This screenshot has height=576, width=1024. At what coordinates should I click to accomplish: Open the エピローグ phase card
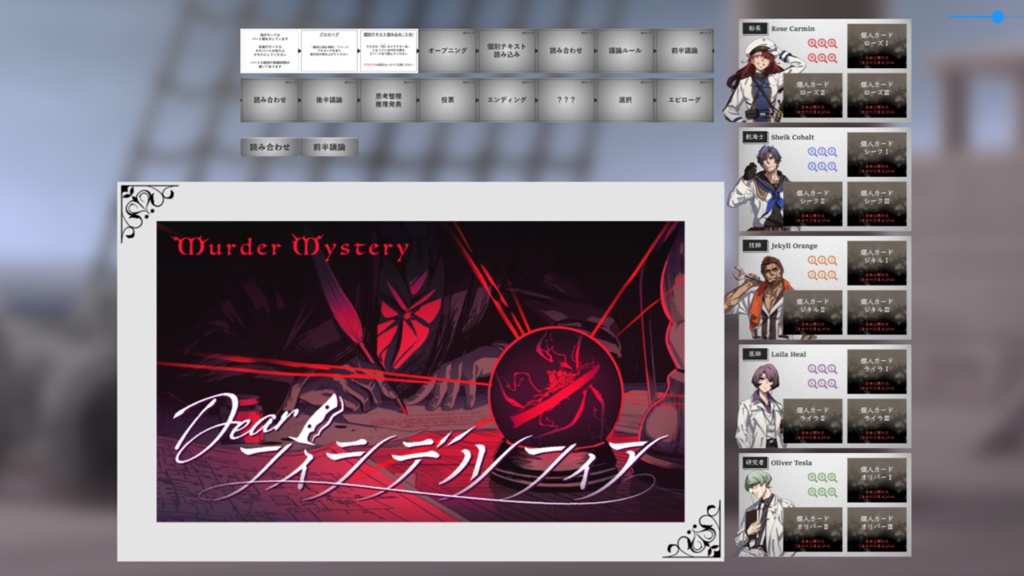684,100
